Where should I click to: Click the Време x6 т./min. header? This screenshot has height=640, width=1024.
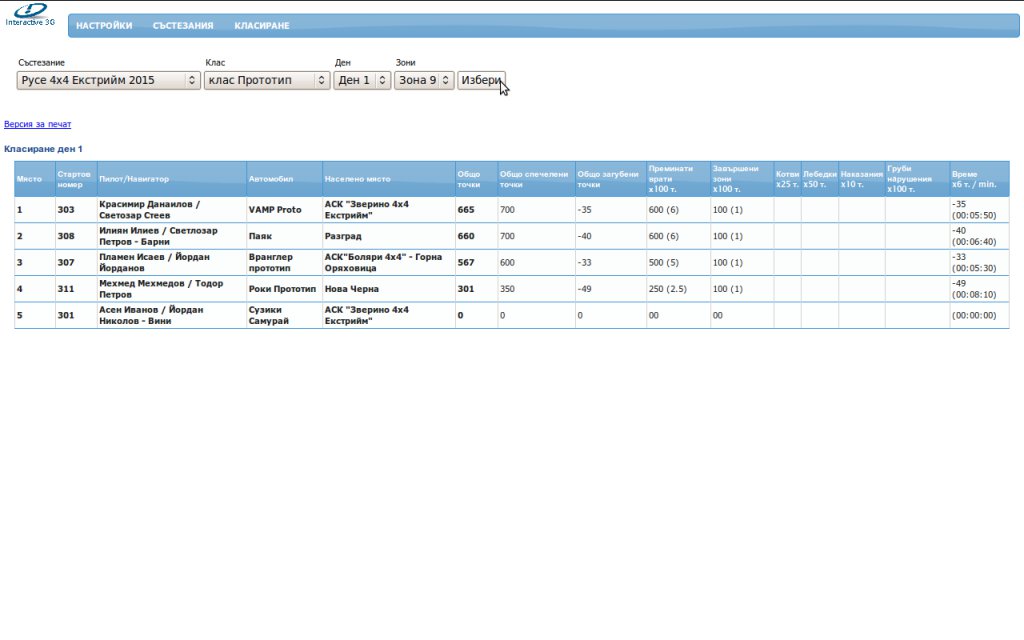[x=979, y=179]
